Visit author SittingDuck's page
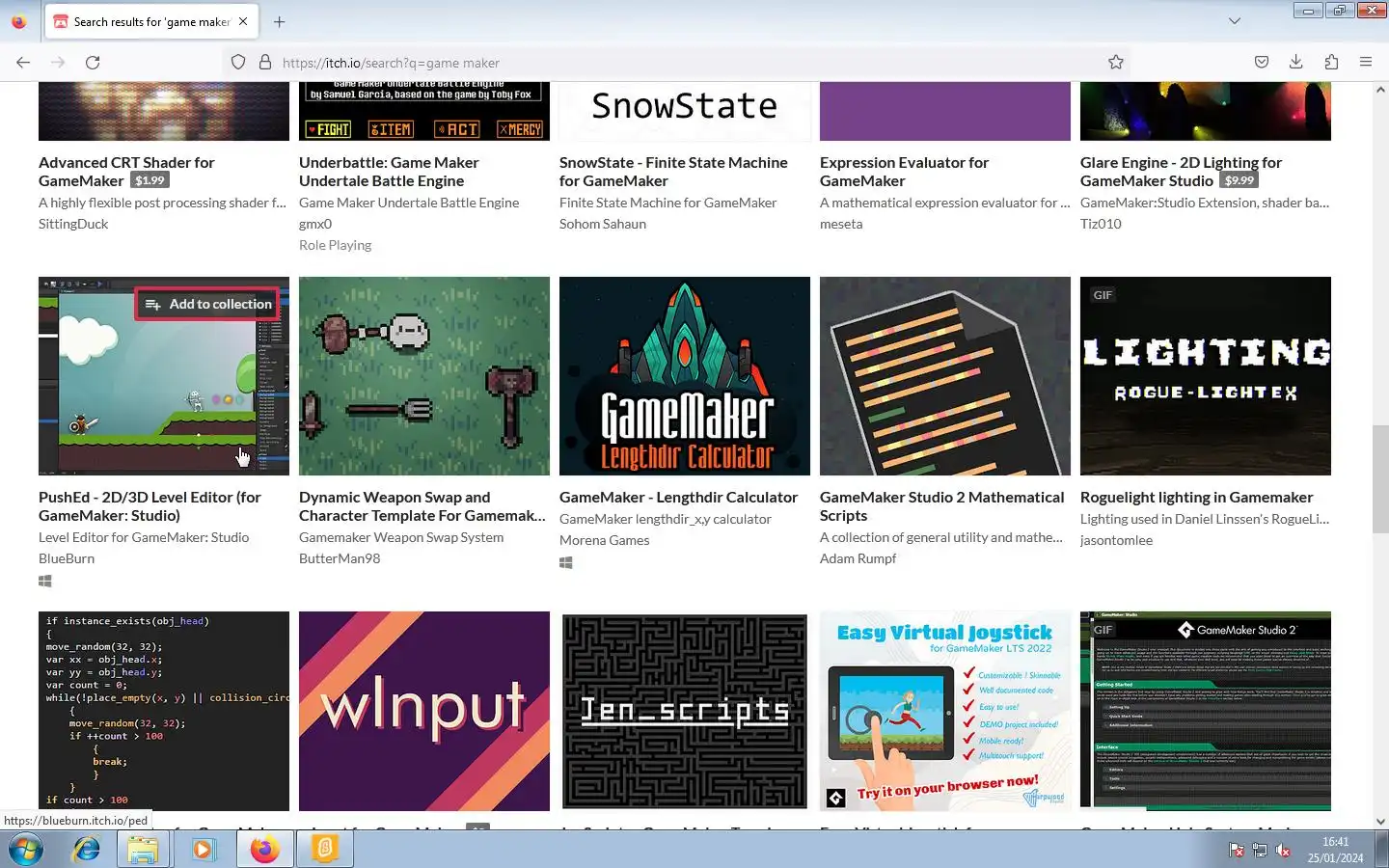 pyautogui.click(x=73, y=224)
